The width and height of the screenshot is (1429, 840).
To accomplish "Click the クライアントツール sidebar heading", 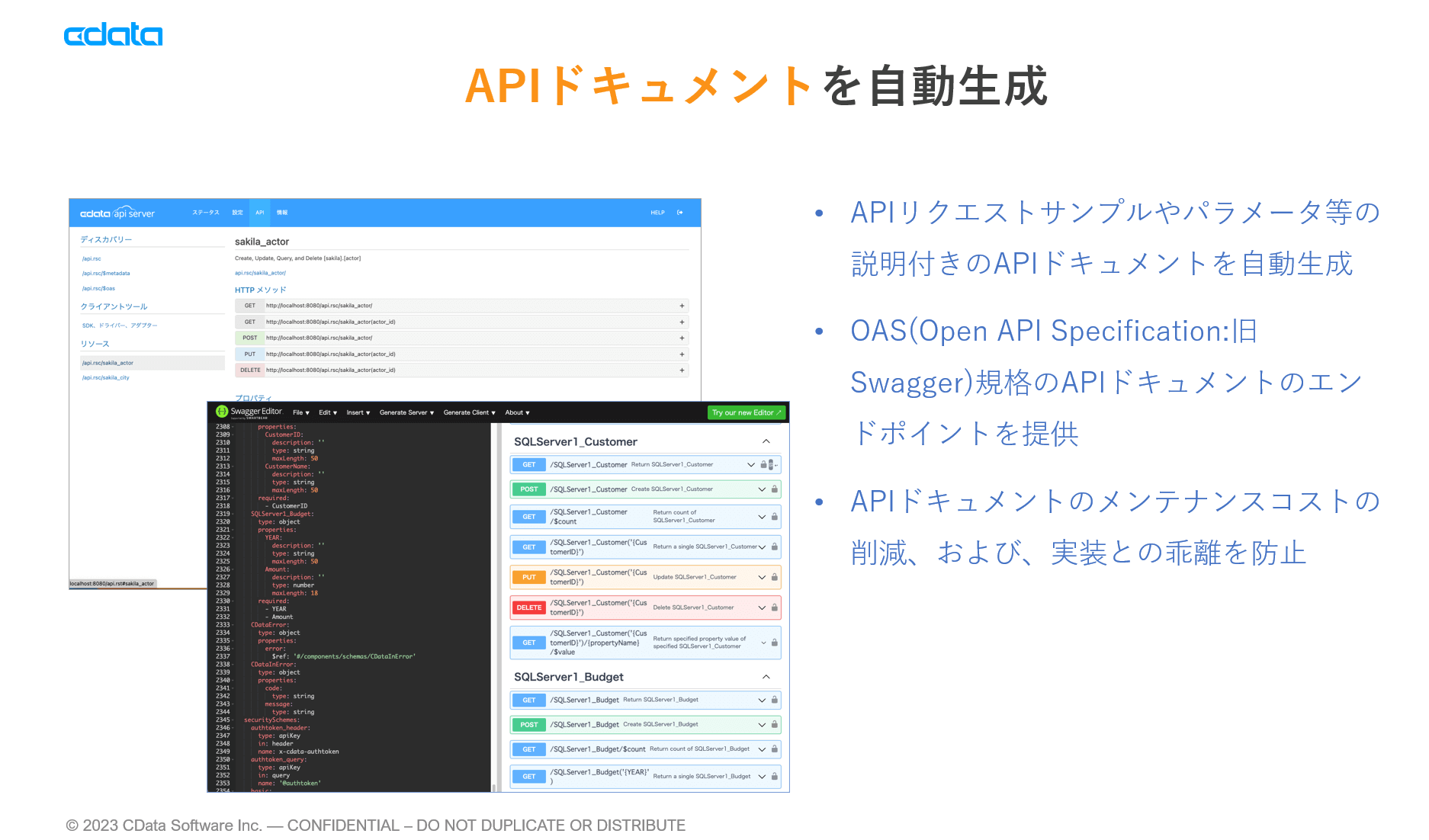I will click(x=114, y=306).
